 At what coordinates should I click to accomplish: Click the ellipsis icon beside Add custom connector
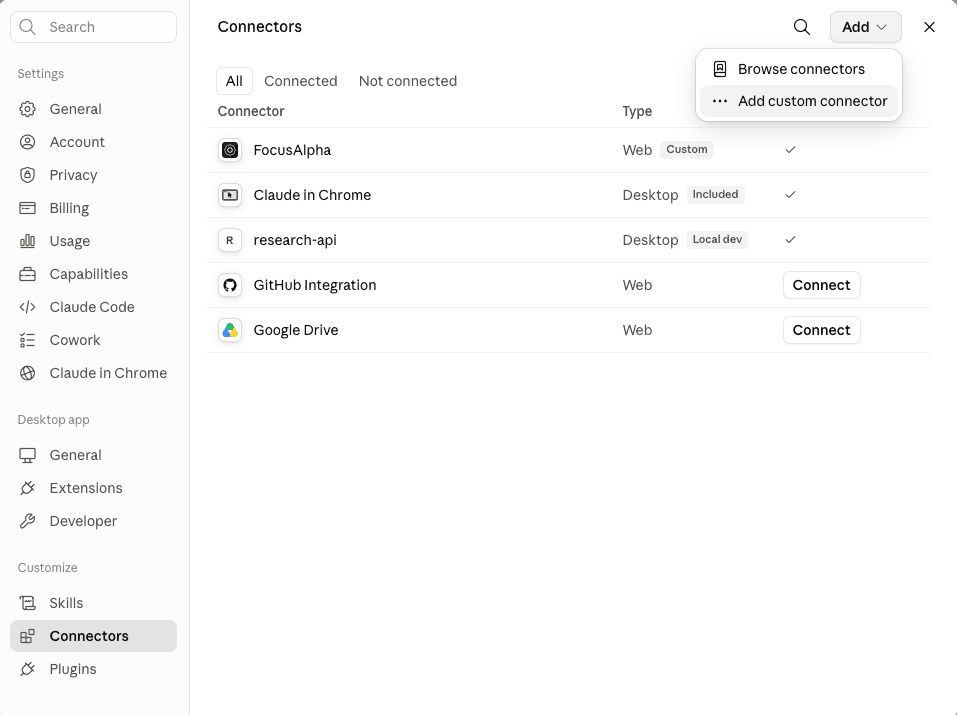coord(720,101)
